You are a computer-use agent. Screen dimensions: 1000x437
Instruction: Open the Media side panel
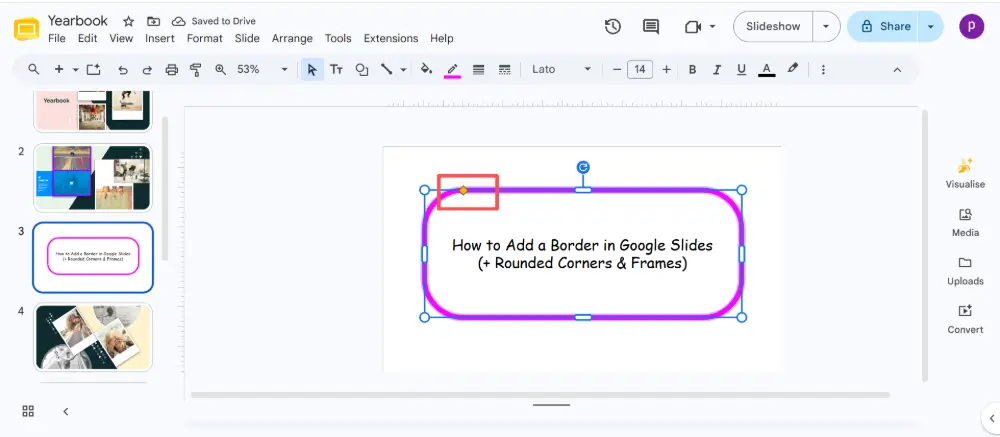[x=965, y=223]
